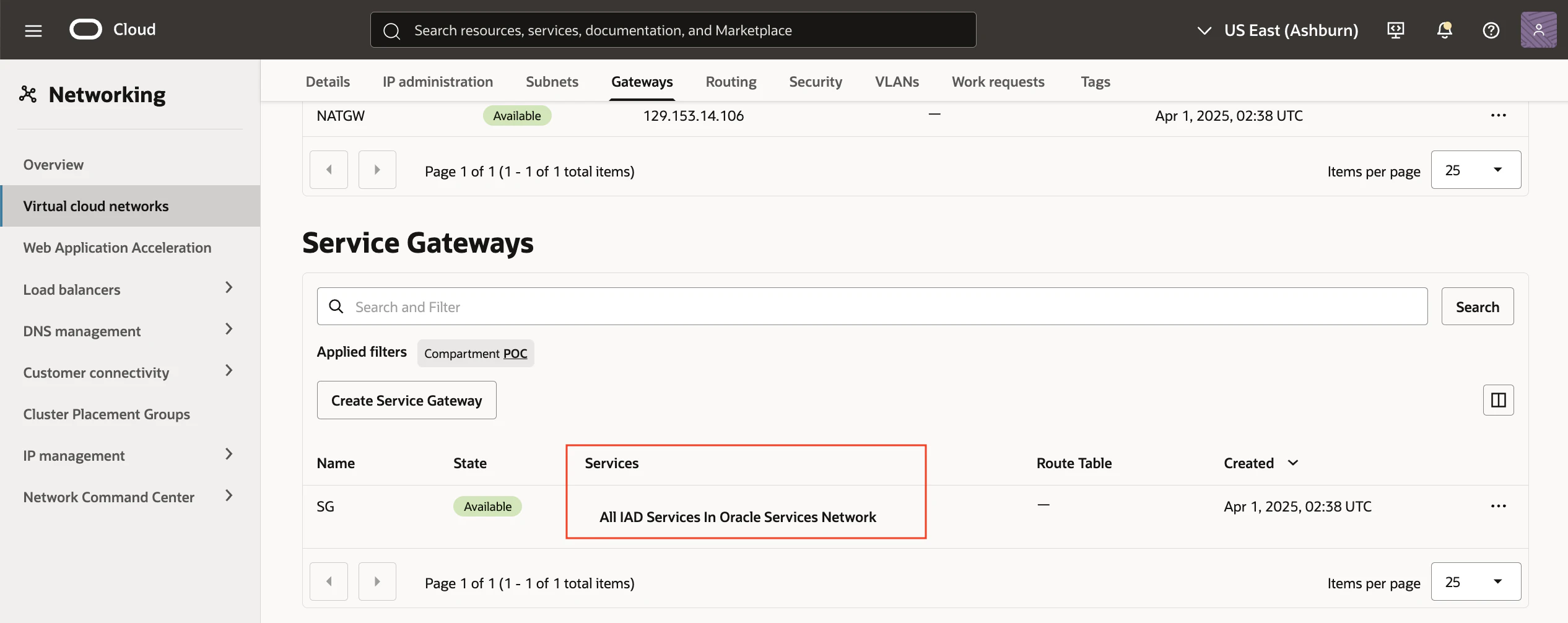1568x623 pixels.
Task: Switch to the Subnets tab
Action: [552, 82]
